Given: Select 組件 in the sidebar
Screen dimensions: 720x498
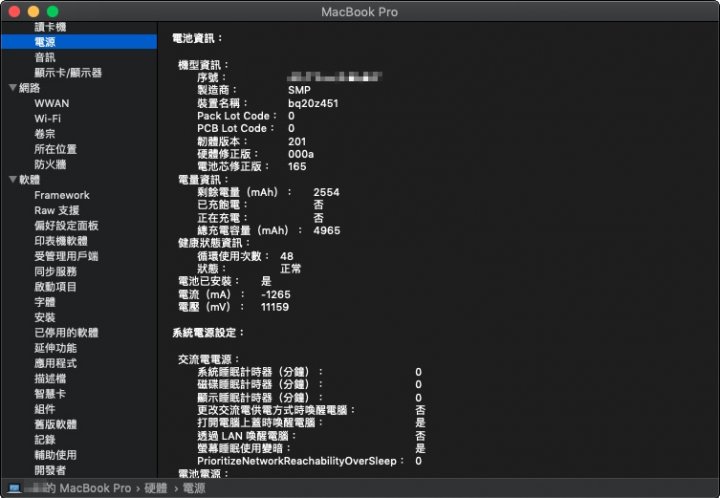Looking at the screenshot, I should click(x=45, y=409).
